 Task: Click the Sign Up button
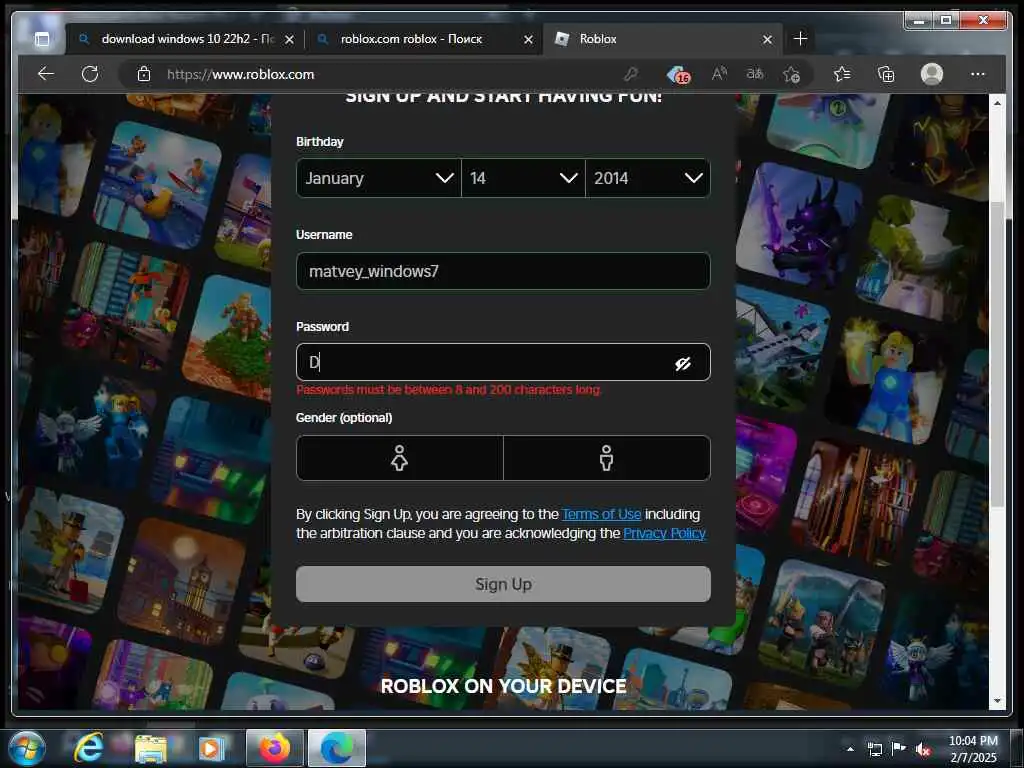click(503, 584)
